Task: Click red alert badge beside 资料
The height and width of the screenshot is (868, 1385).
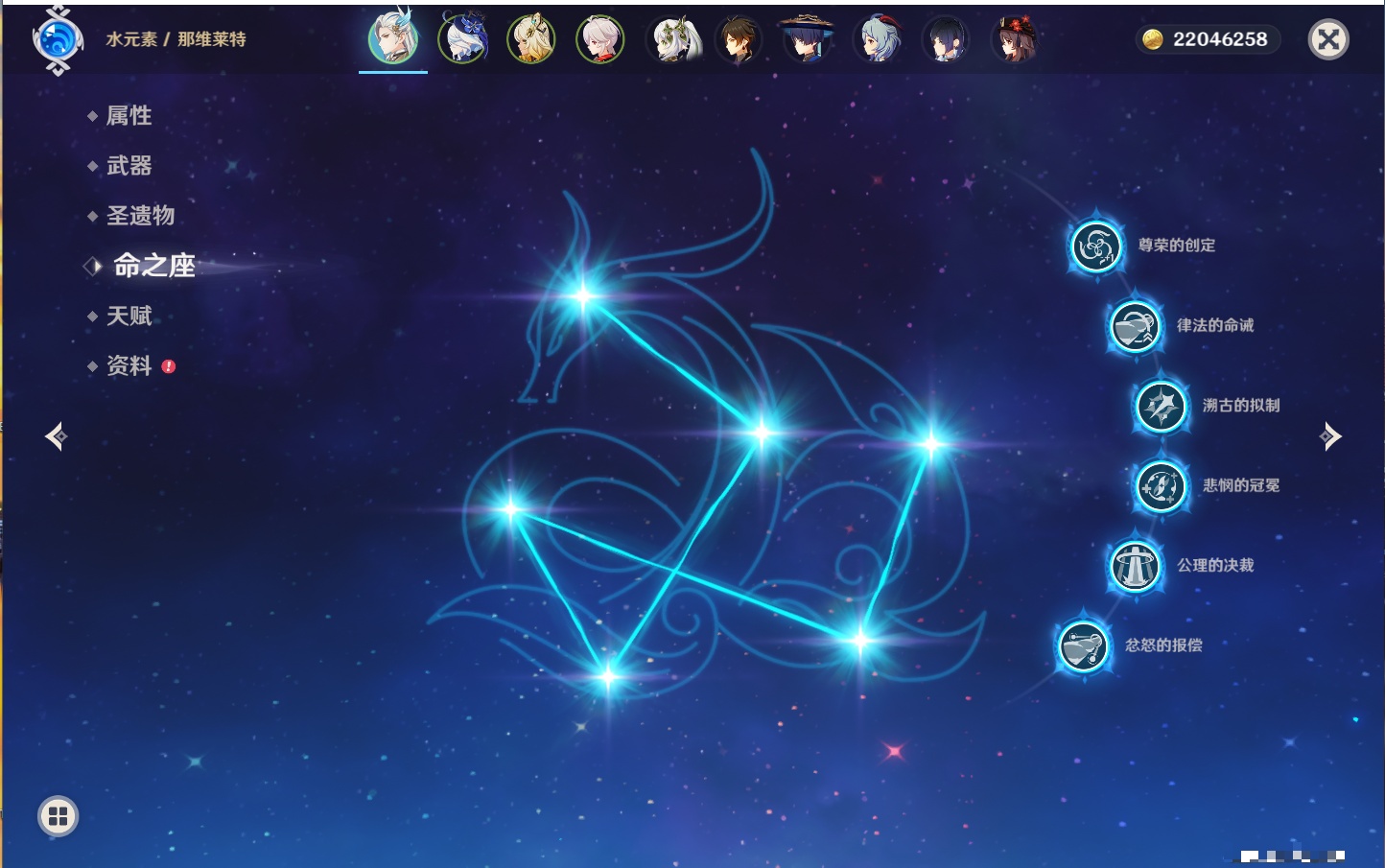Action: 169,366
